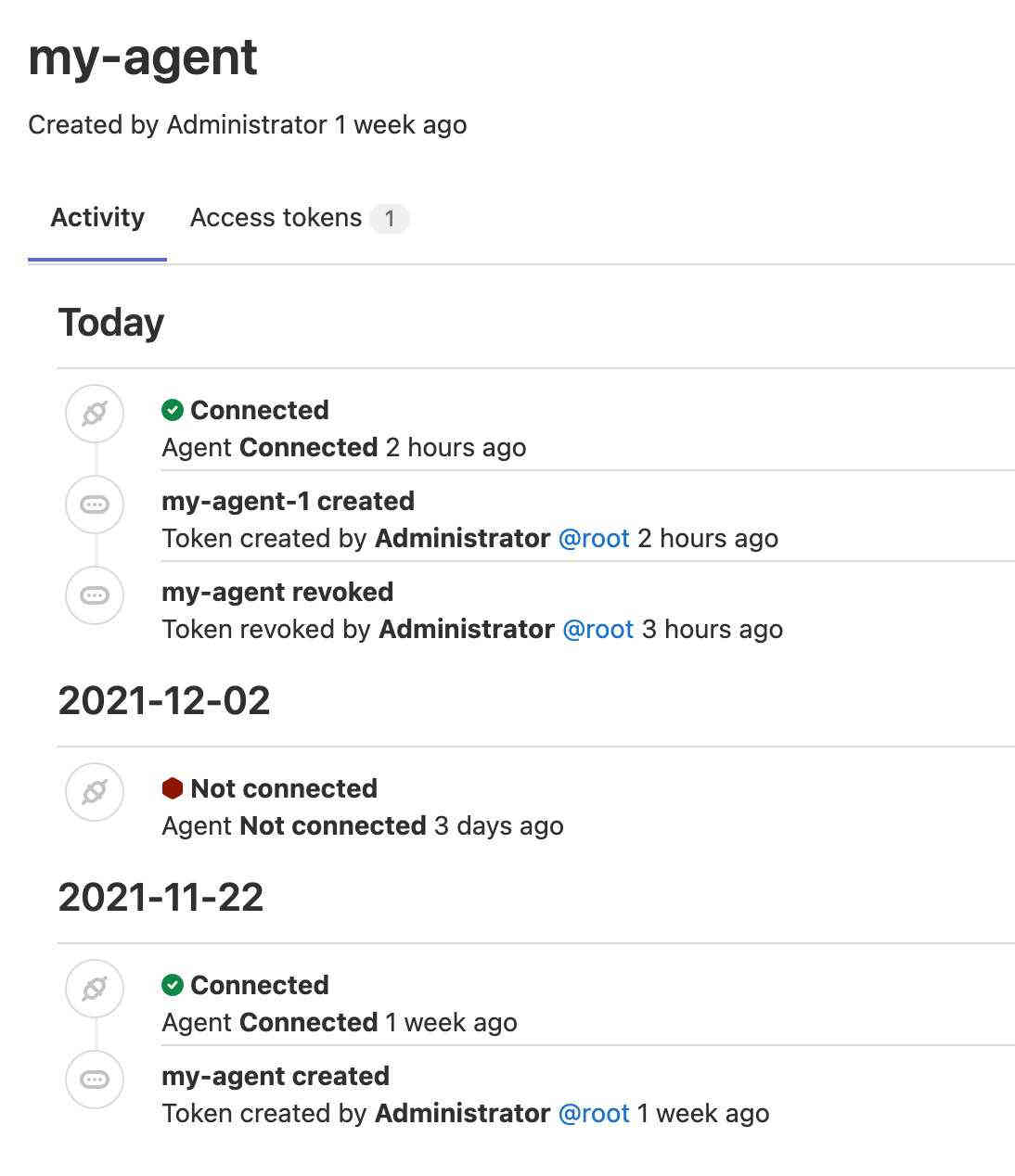
Task: Click the Access tokens count badge
Action: point(390,219)
